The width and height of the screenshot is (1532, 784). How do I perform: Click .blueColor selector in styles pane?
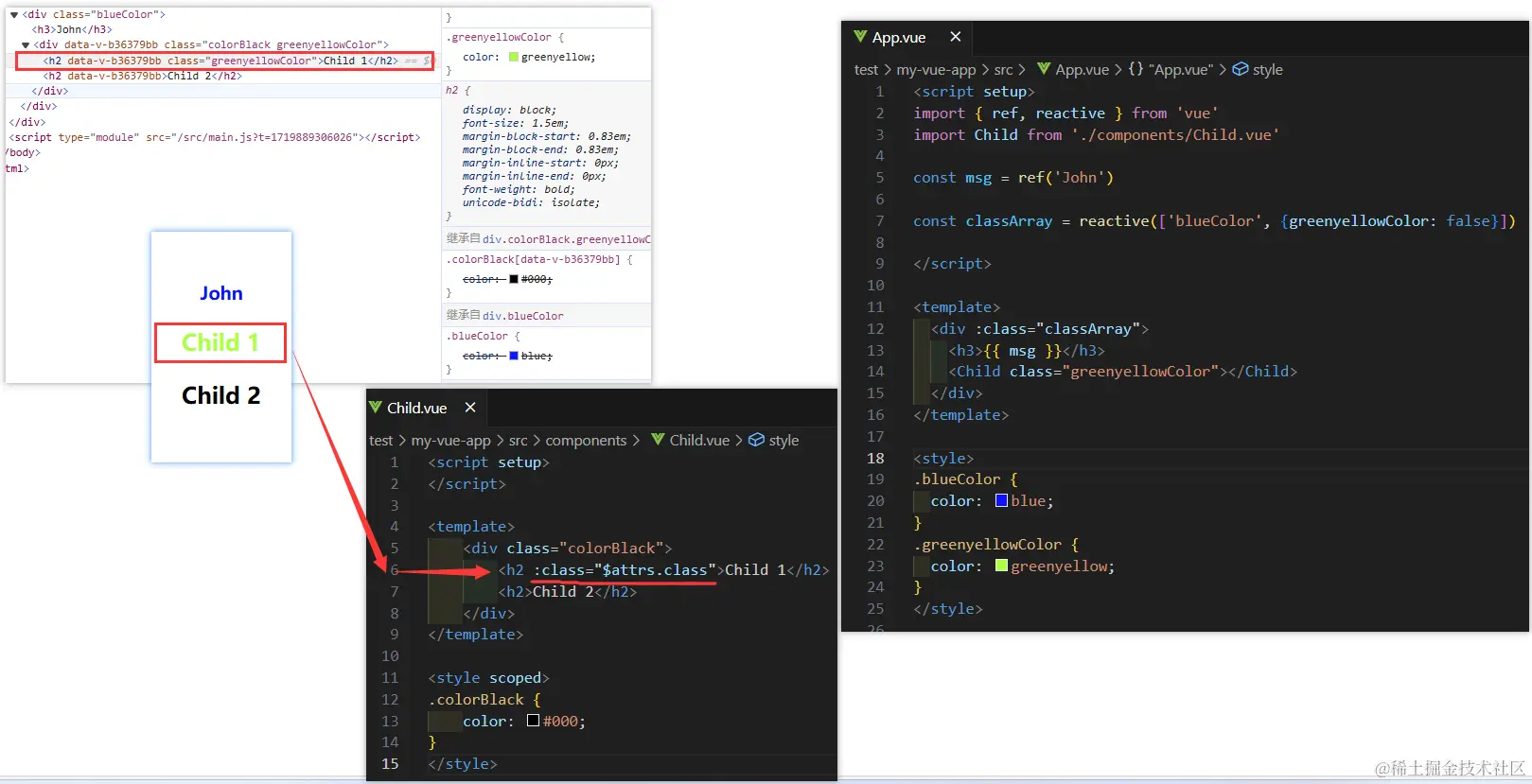pyautogui.click(x=477, y=336)
